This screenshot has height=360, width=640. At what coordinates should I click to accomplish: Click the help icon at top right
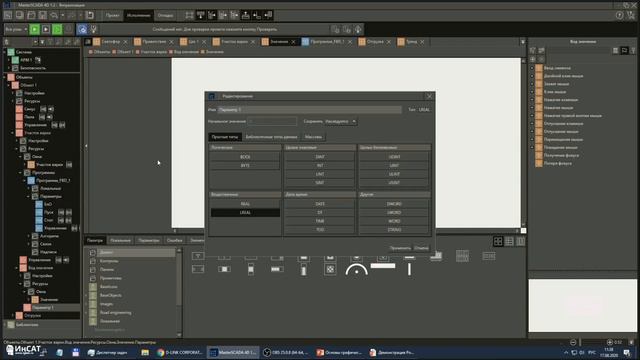coord(620,16)
